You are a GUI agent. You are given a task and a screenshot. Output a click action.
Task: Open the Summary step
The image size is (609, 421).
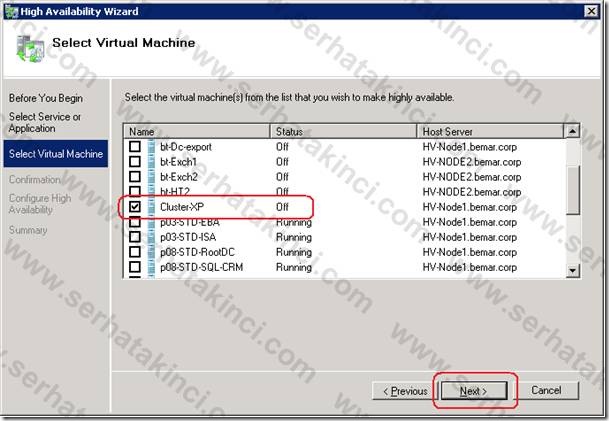28,230
